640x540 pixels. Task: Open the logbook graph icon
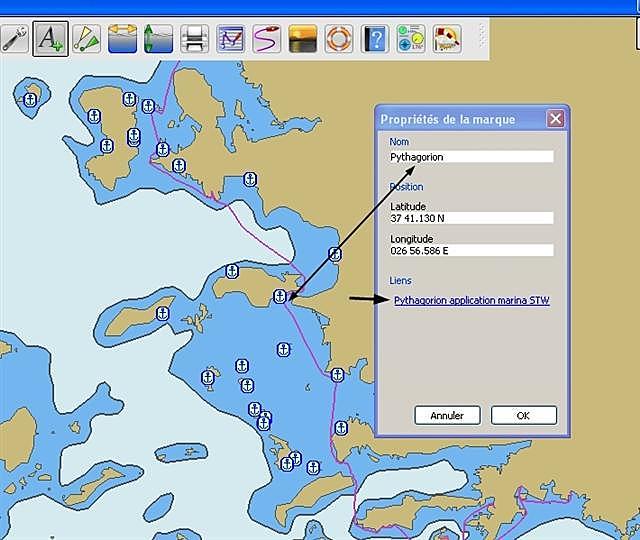[231, 39]
